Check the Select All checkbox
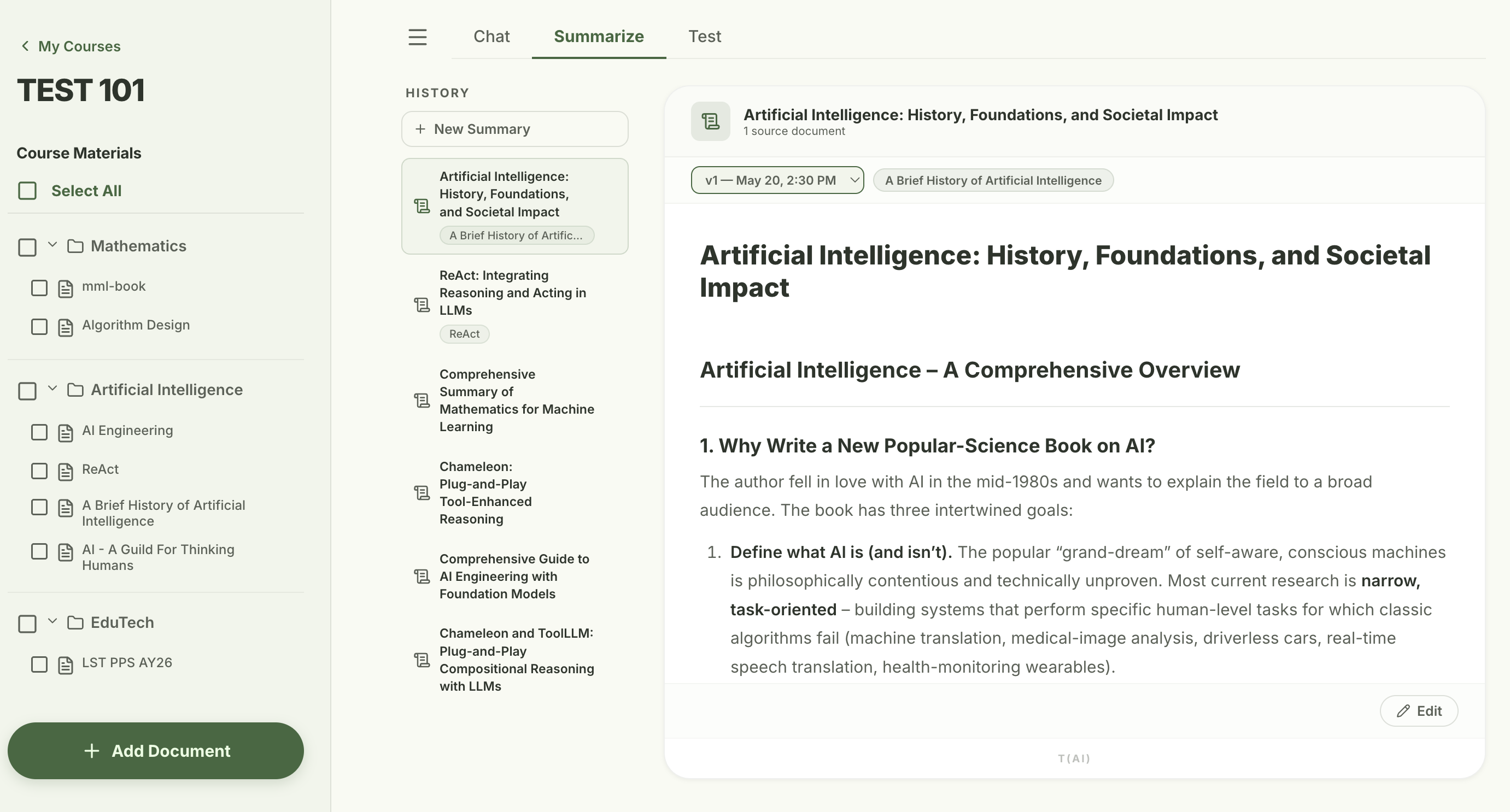The height and width of the screenshot is (812, 1510). pyautogui.click(x=27, y=190)
